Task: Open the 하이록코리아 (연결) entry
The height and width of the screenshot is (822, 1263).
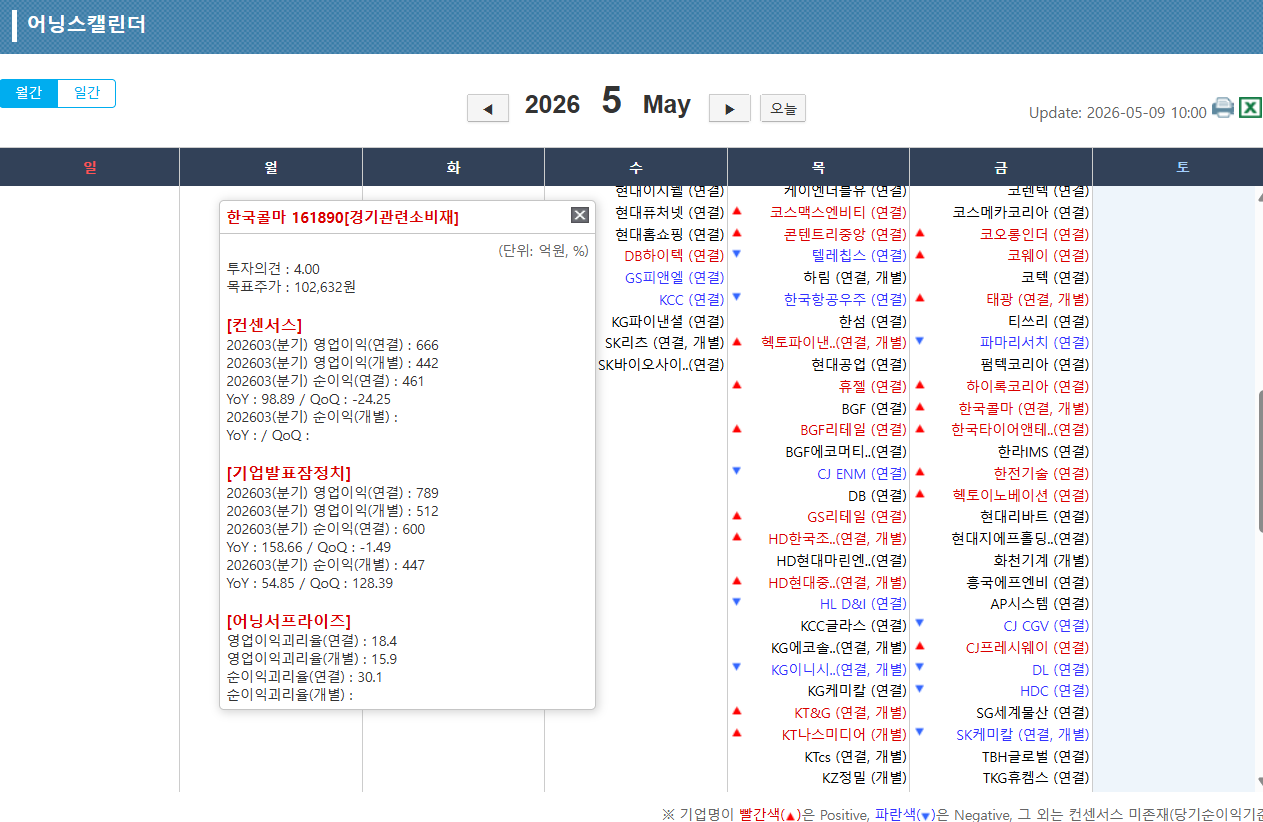Action: click(1028, 386)
